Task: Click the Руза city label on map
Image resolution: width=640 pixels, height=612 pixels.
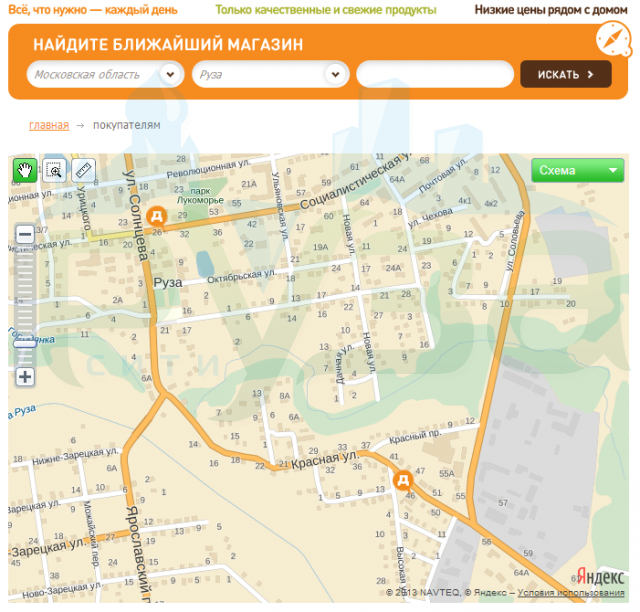Action: (x=168, y=283)
